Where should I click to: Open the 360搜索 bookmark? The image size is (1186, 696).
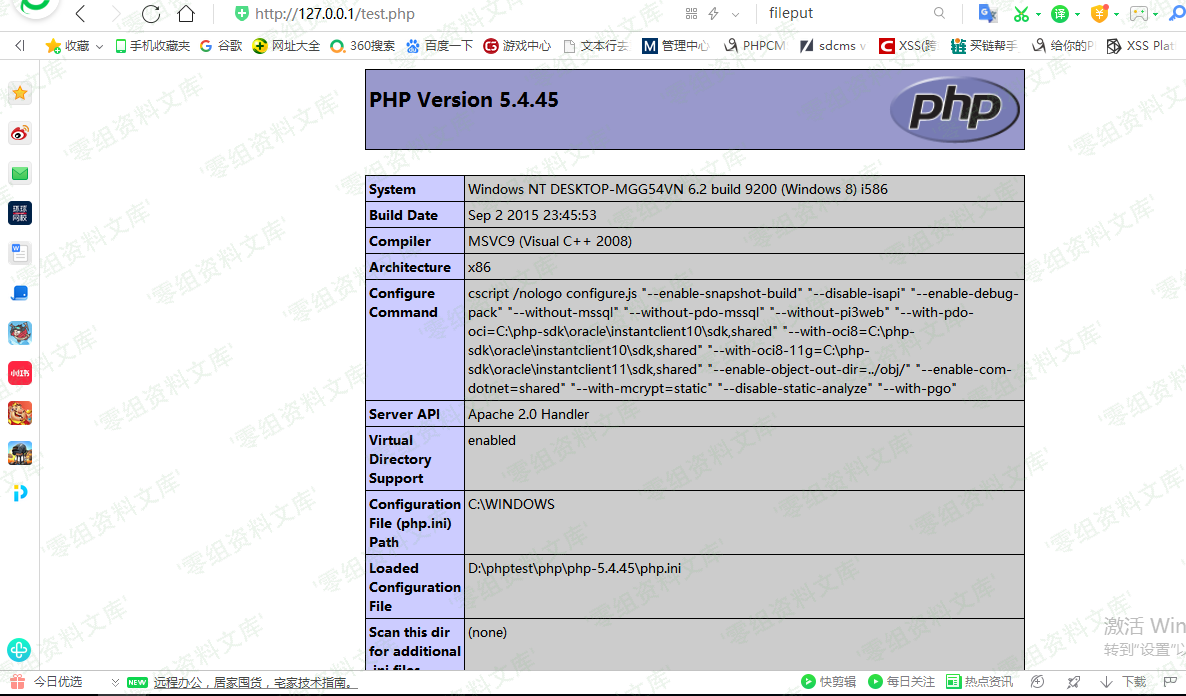362,46
